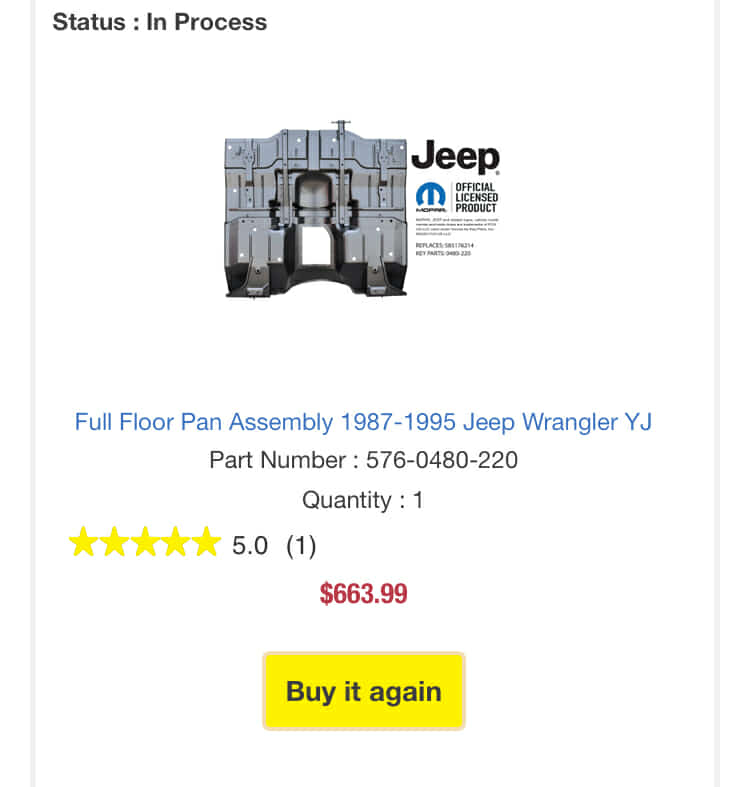Click the part number 576-0480-220
Screen dimensions: 750x787
tap(441, 461)
